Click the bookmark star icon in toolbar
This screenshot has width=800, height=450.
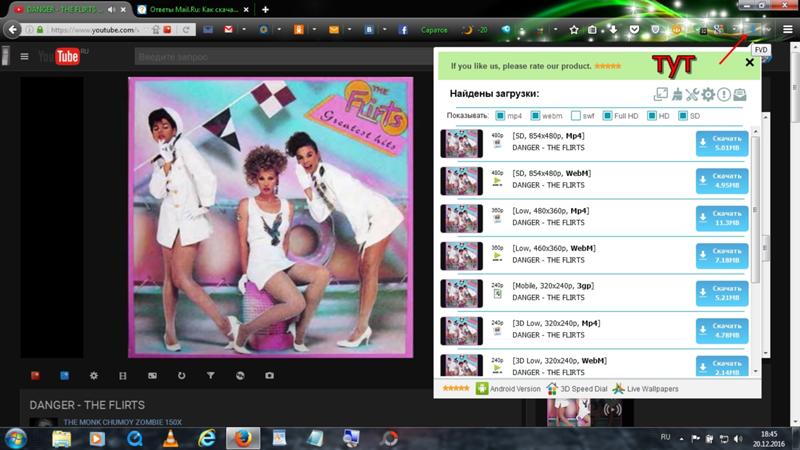(574, 30)
